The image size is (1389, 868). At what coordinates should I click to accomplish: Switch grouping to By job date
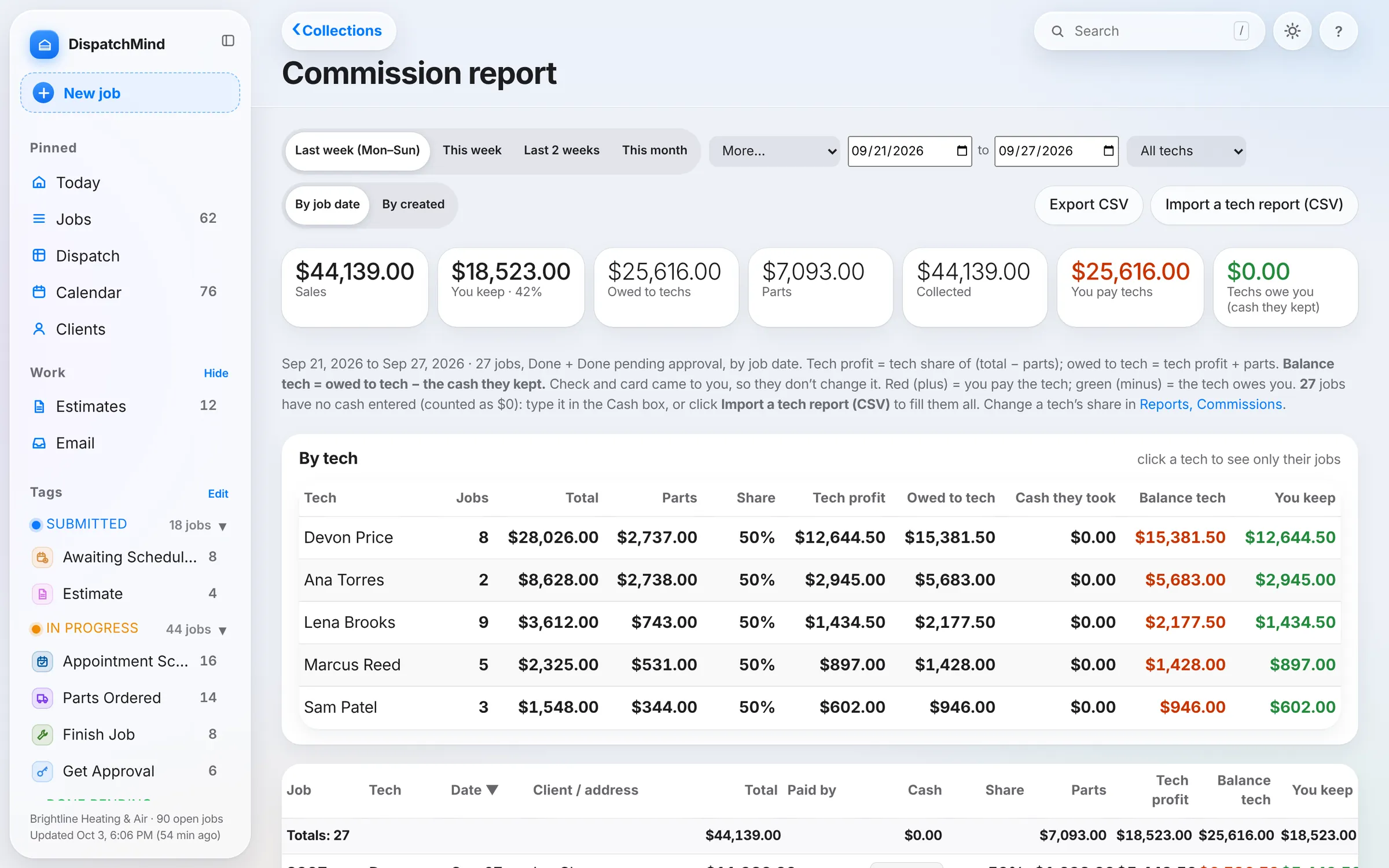[327, 204]
